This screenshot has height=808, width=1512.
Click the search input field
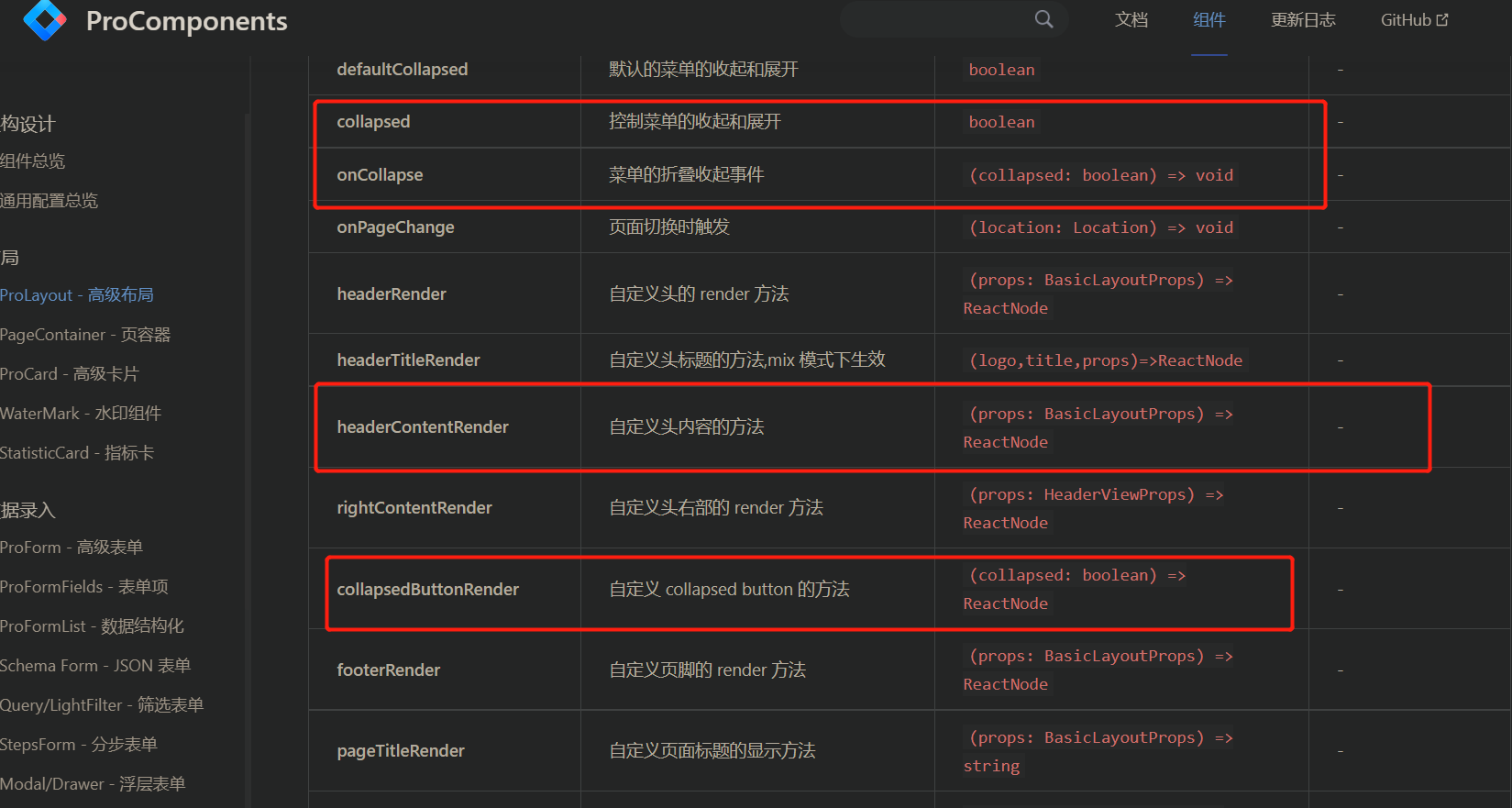[944, 19]
